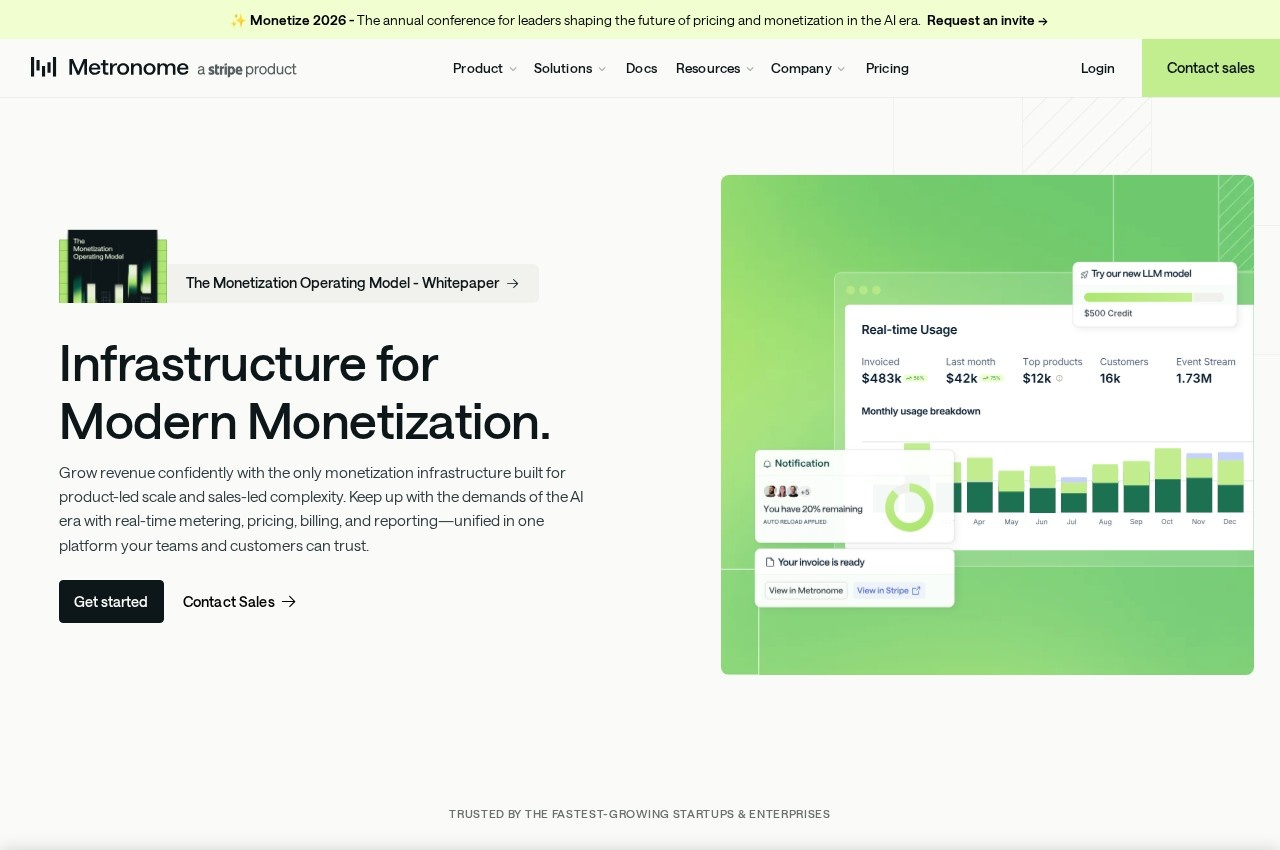
Task: Expand the Company dropdown chevron
Action: (841, 69)
